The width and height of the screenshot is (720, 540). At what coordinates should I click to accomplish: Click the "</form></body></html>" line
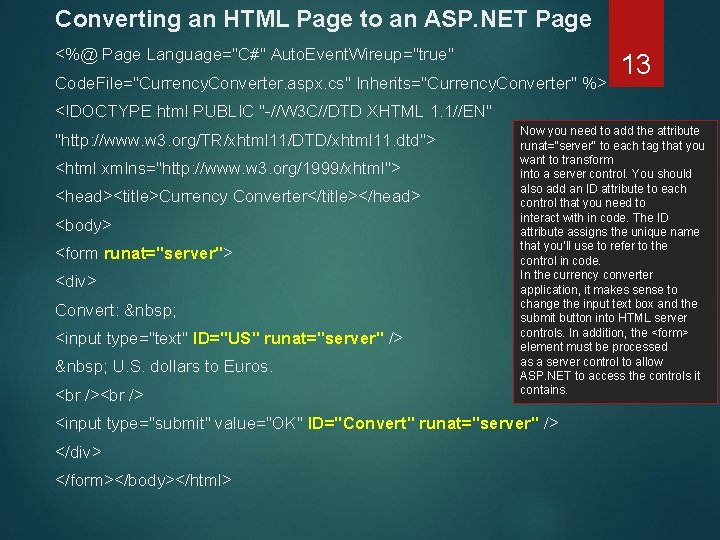point(143,480)
